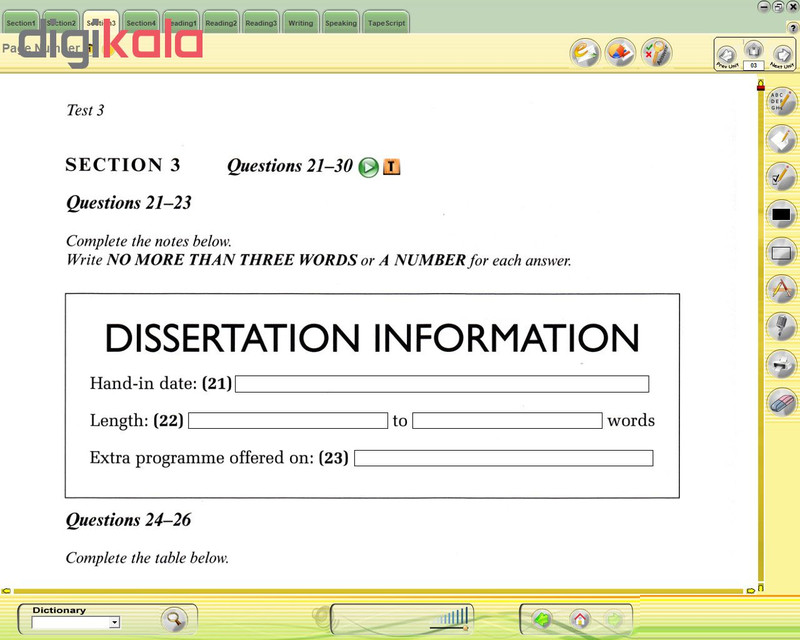800x640 pixels.
Task: Play the Section 3 audio recording
Action: tap(368, 167)
